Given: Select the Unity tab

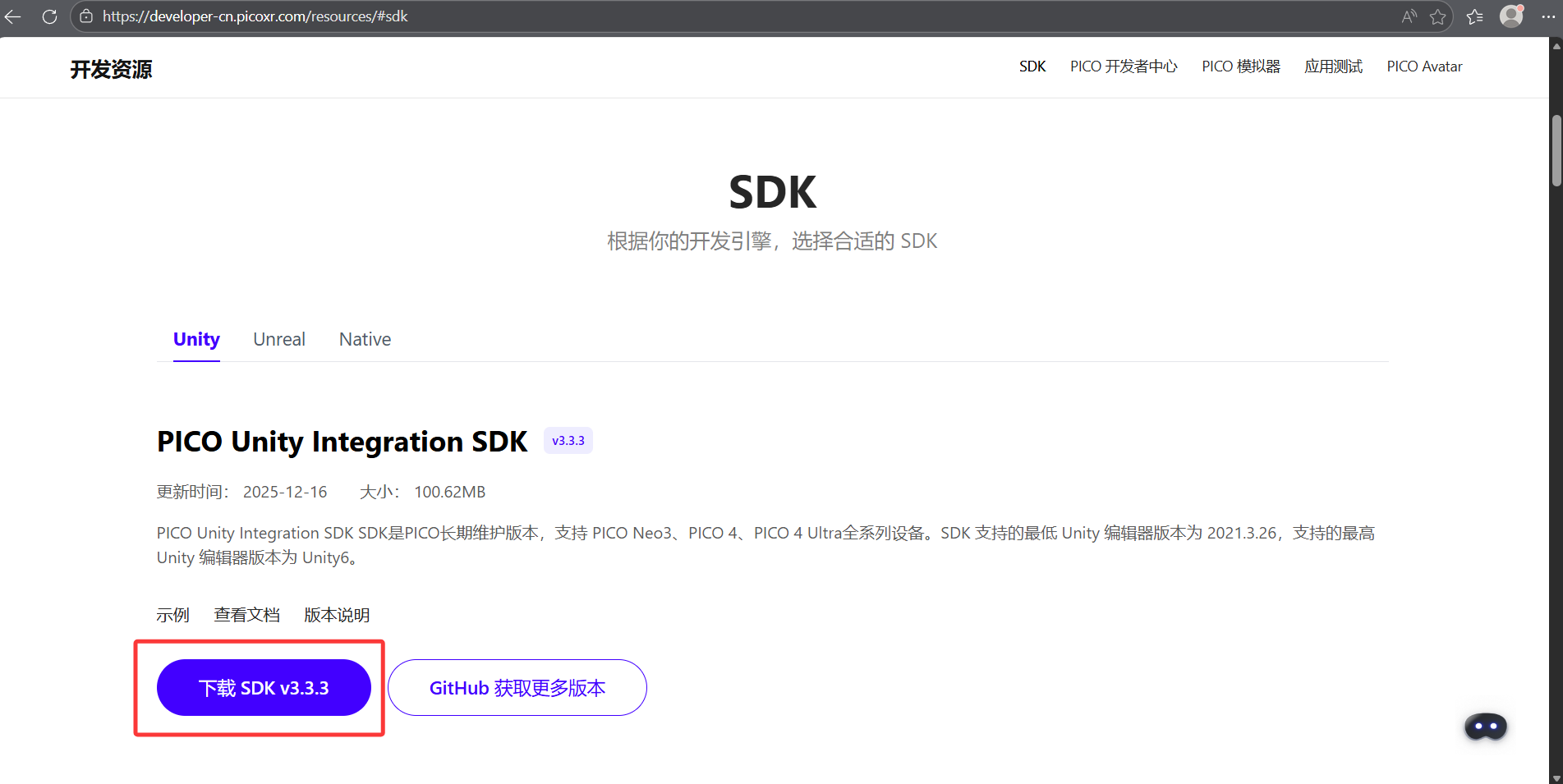Looking at the screenshot, I should (196, 340).
